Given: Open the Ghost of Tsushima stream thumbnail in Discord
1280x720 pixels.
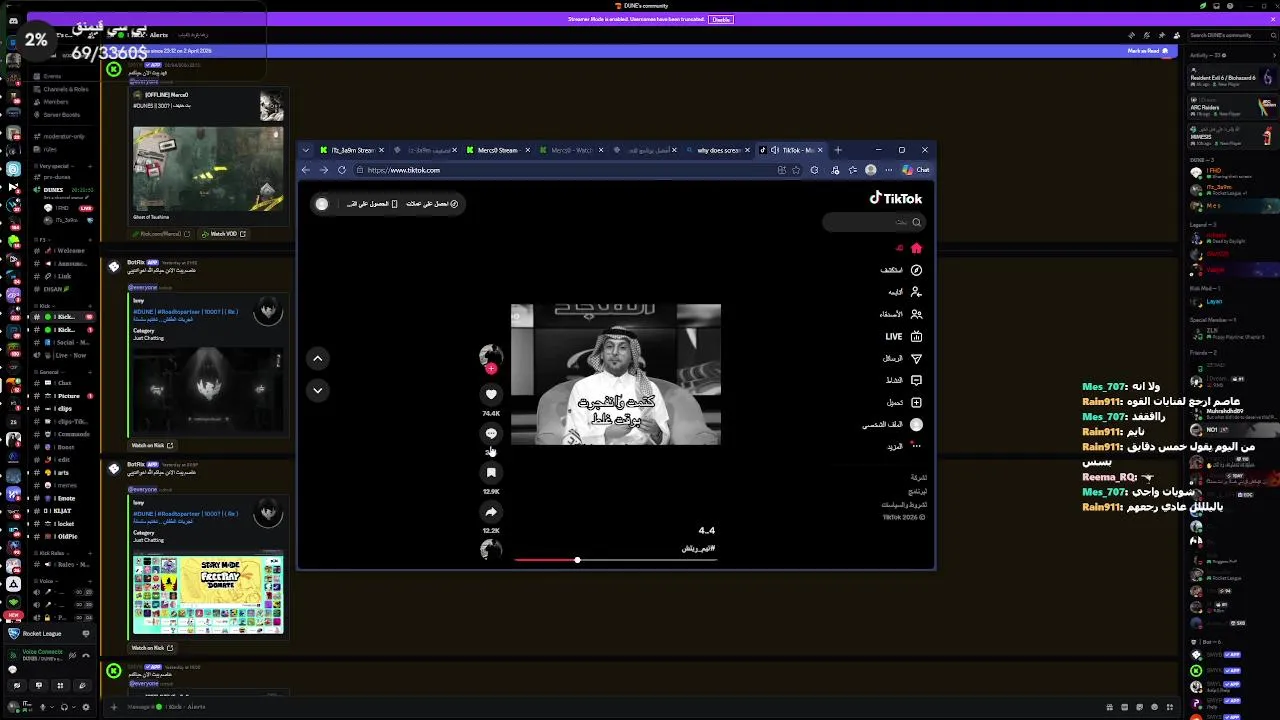Looking at the screenshot, I should coord(208,168).
